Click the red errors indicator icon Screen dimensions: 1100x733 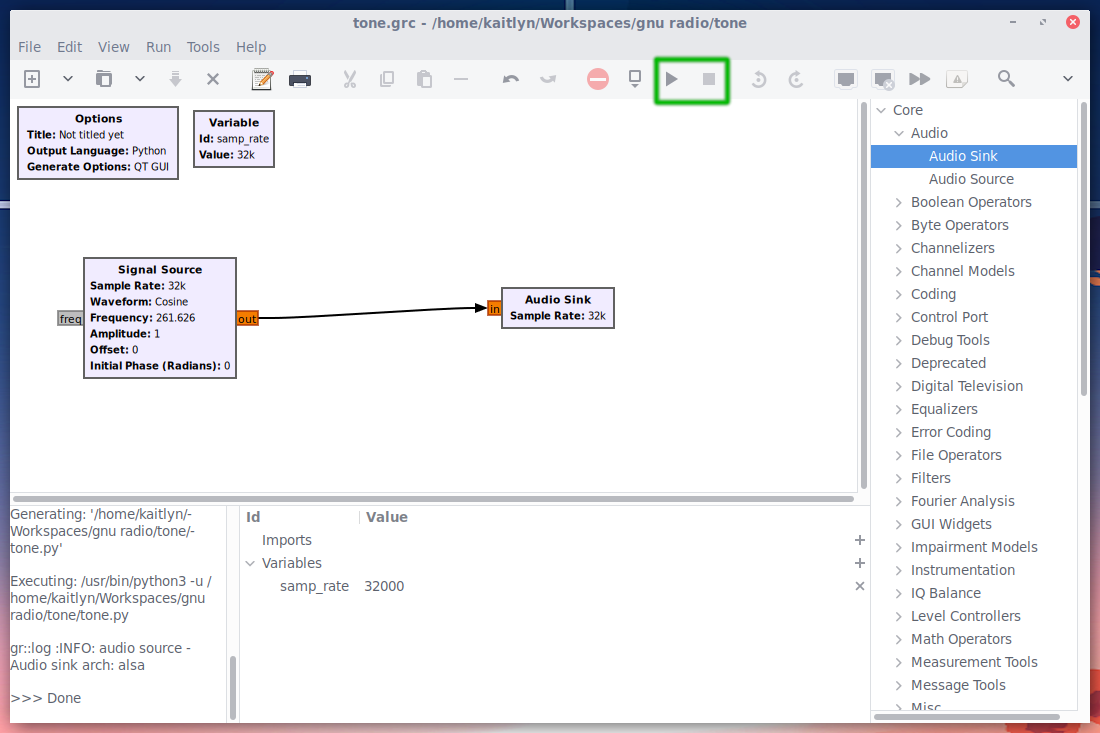tap(598, 79)
